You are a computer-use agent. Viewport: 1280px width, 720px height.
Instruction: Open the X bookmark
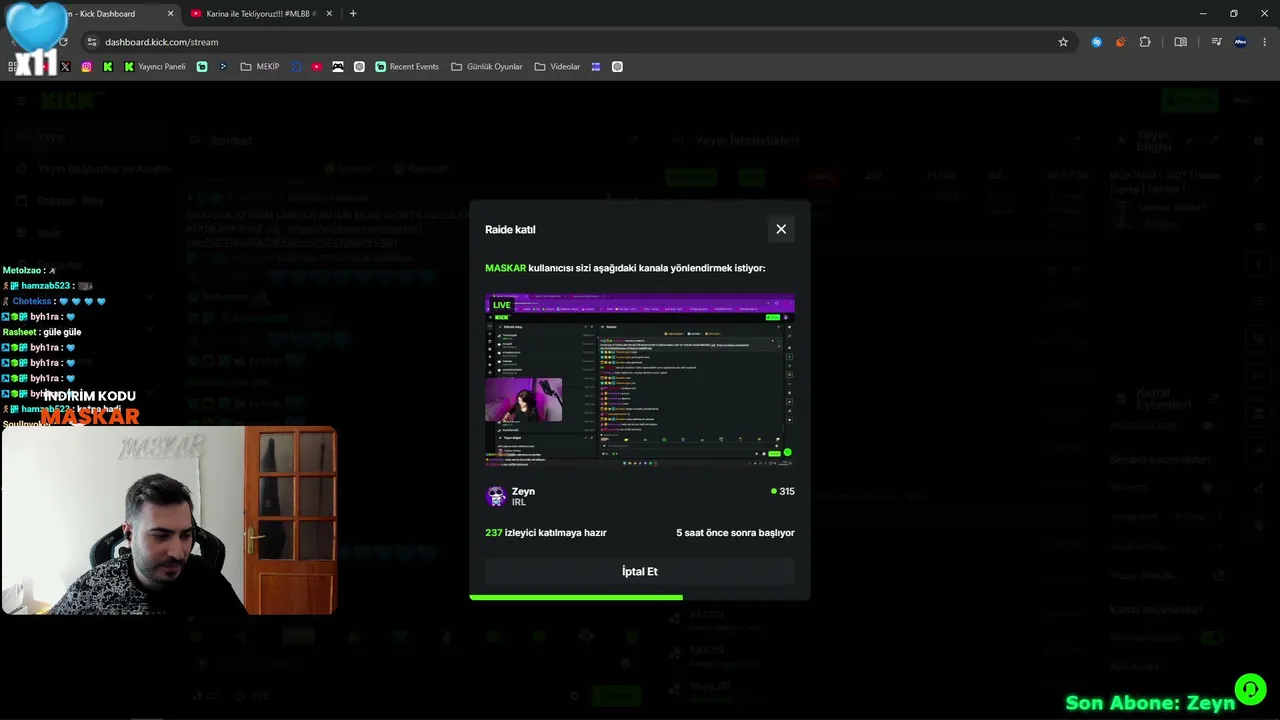pyautogui.click(x=65, y=67)
